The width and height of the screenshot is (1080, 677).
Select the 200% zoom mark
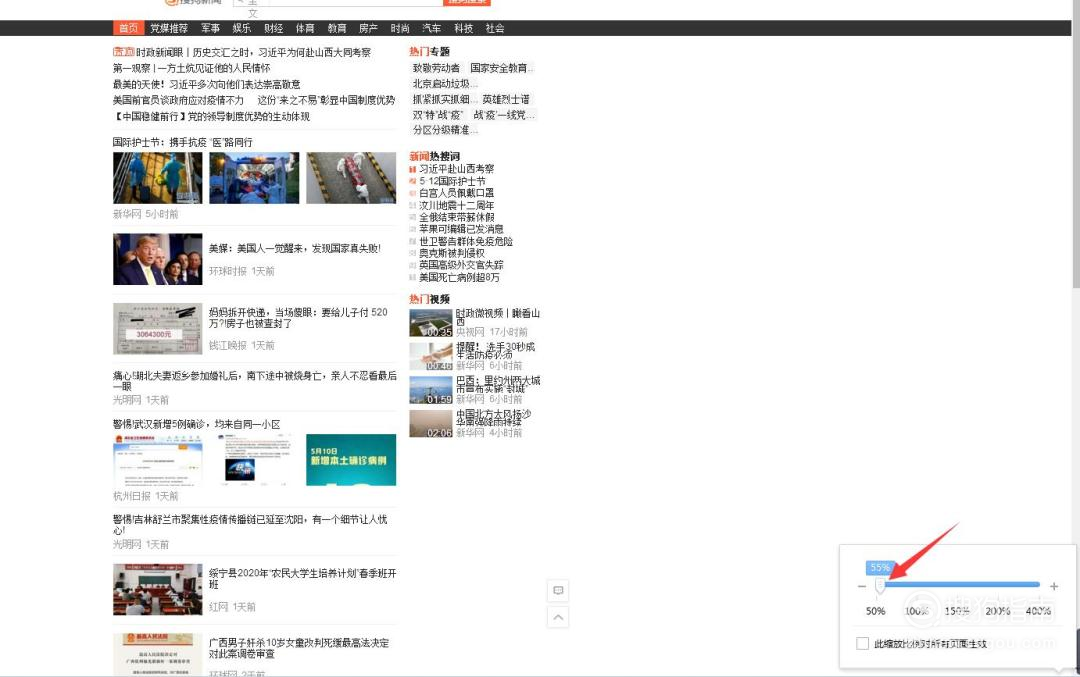tap(997, 611)
